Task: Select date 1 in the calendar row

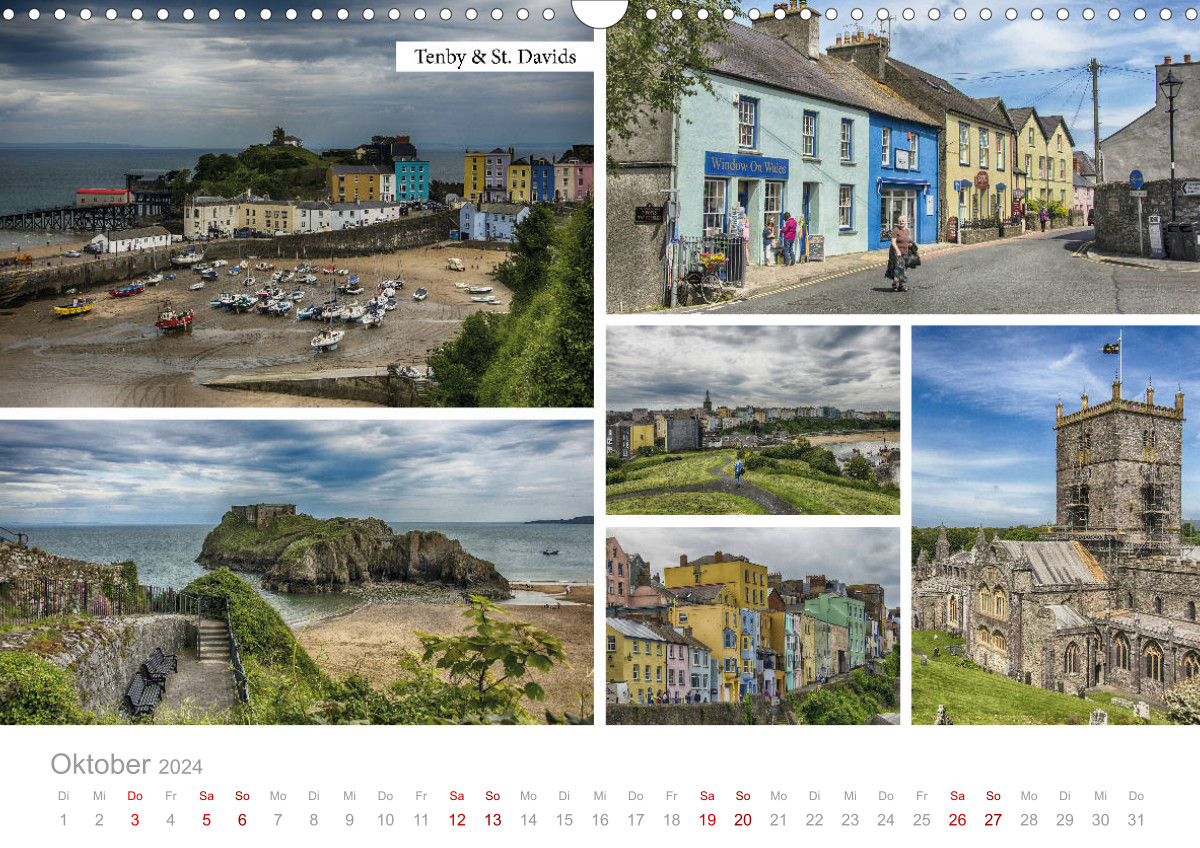Action: 63,820
